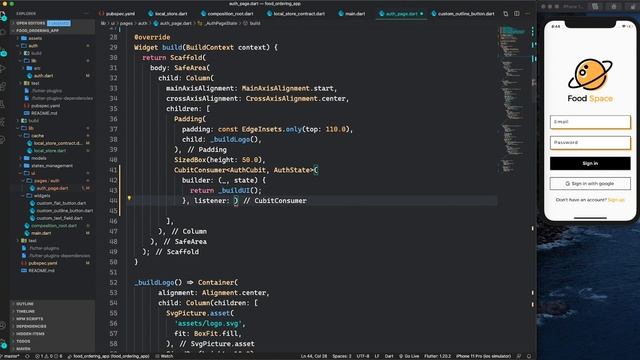Click UTF-8 encoding in status bar

tap(363, 356)
